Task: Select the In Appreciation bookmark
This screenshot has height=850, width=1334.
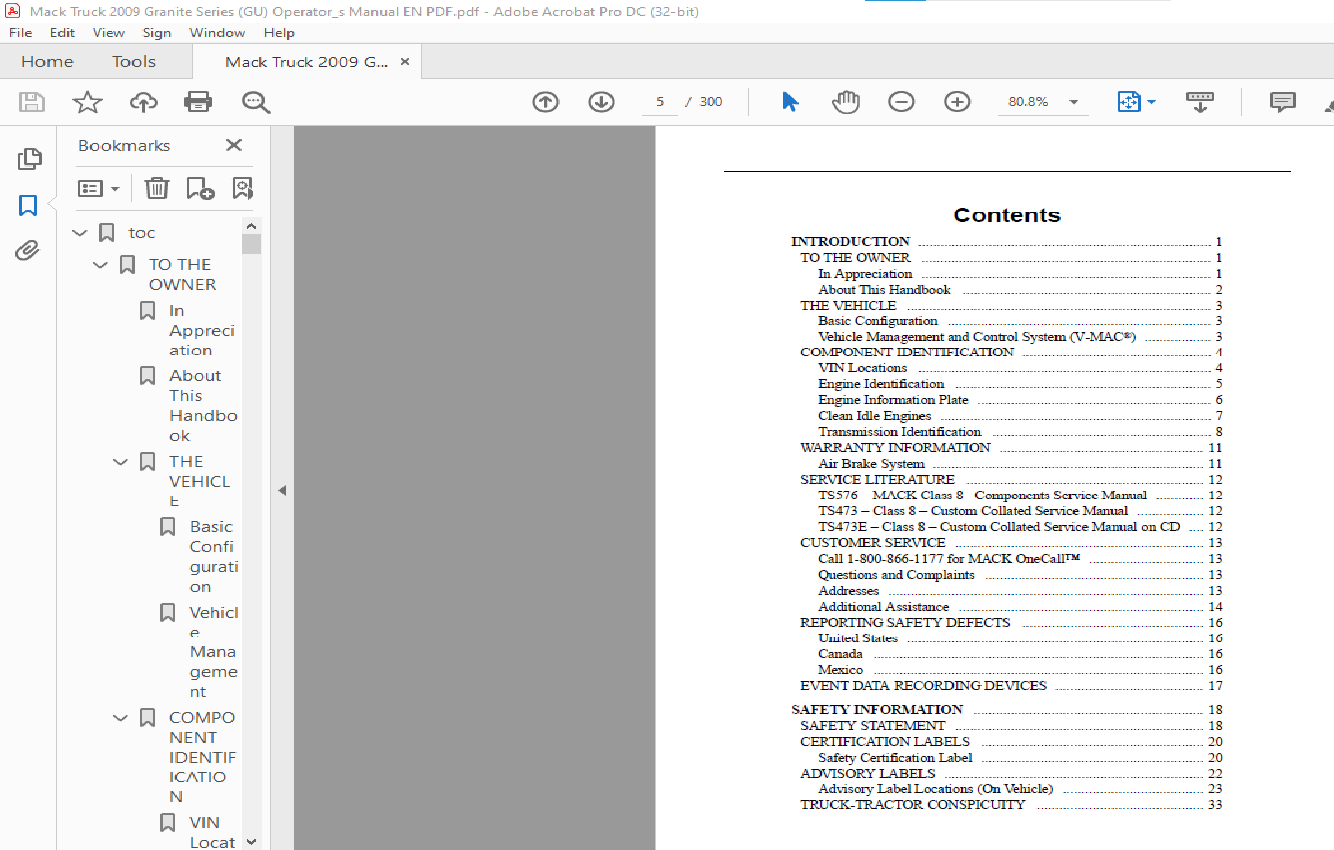Action: [201, 330]
